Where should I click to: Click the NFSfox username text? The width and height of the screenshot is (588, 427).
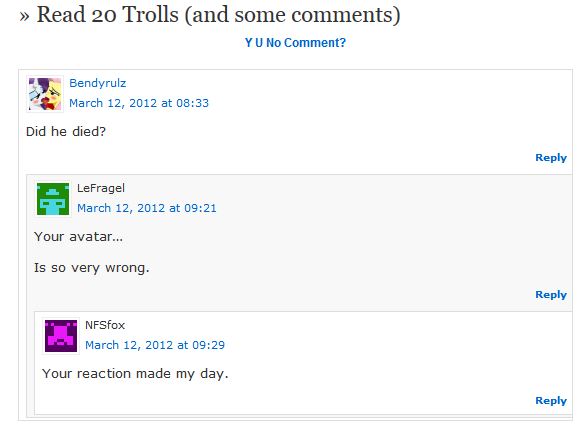point(105,325)
